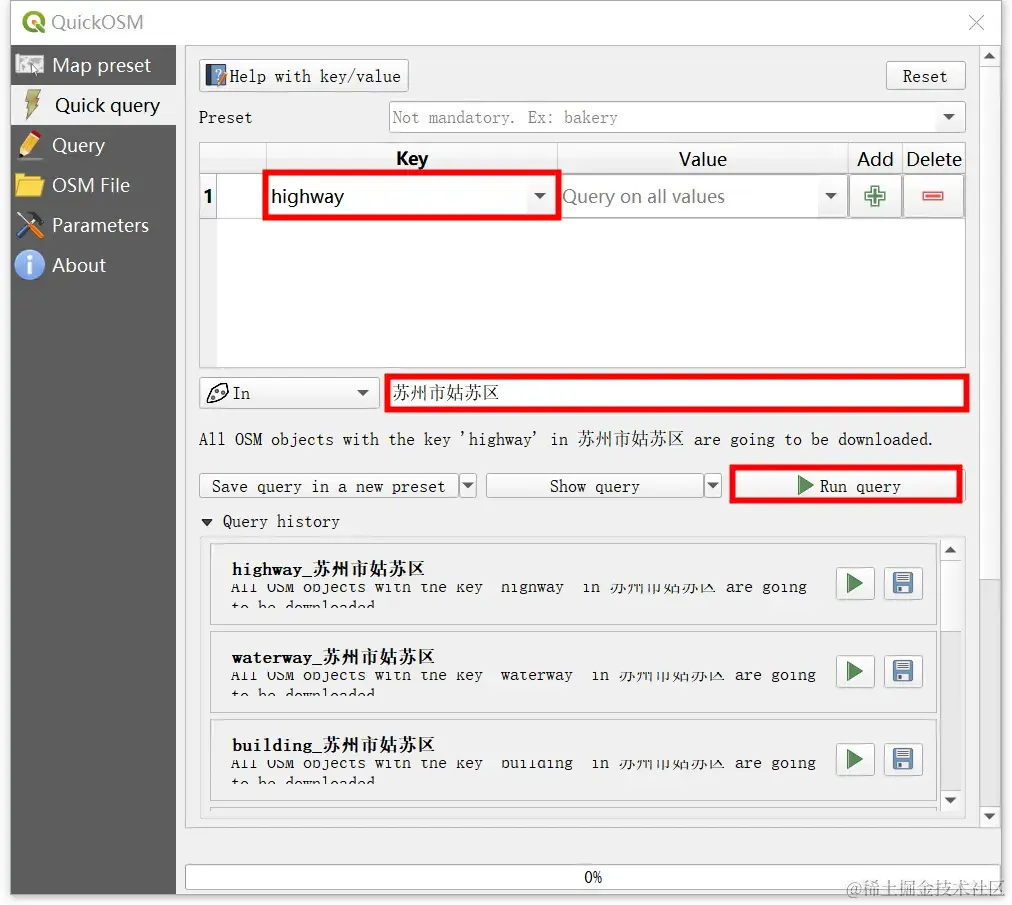This screenshot has height=905, width=1012.
Task: Click the Run query button
Action: tap(847, 485)
